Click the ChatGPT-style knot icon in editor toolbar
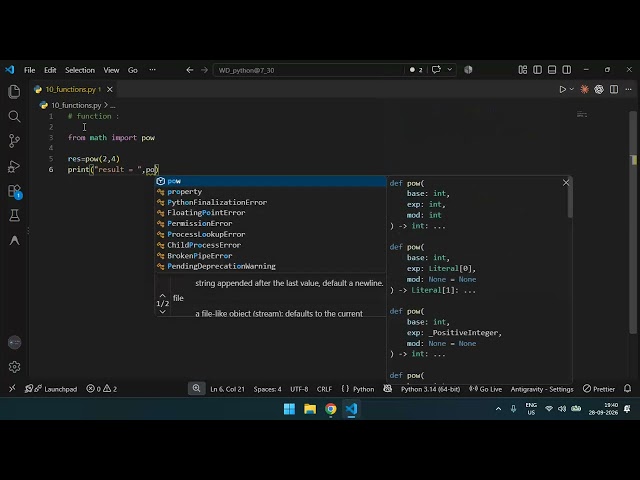640x480 pixels. point(599,89)
